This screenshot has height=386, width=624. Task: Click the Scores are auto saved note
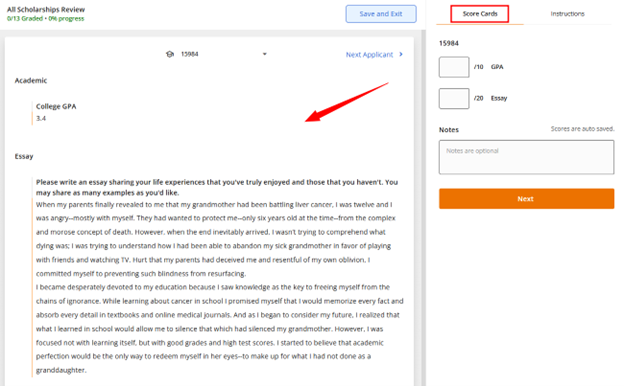point(582,129)
